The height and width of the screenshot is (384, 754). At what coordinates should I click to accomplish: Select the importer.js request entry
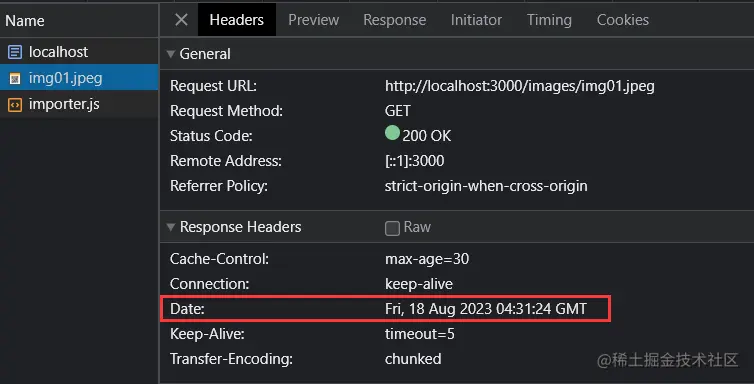tap(79, 104)
